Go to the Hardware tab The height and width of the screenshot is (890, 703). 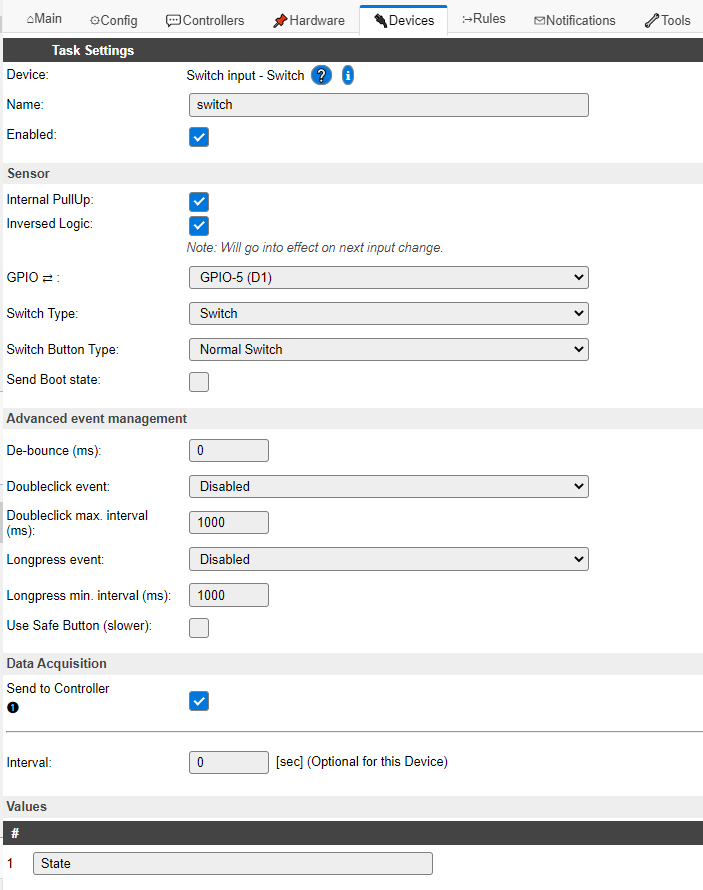click(x=309, y=20)
